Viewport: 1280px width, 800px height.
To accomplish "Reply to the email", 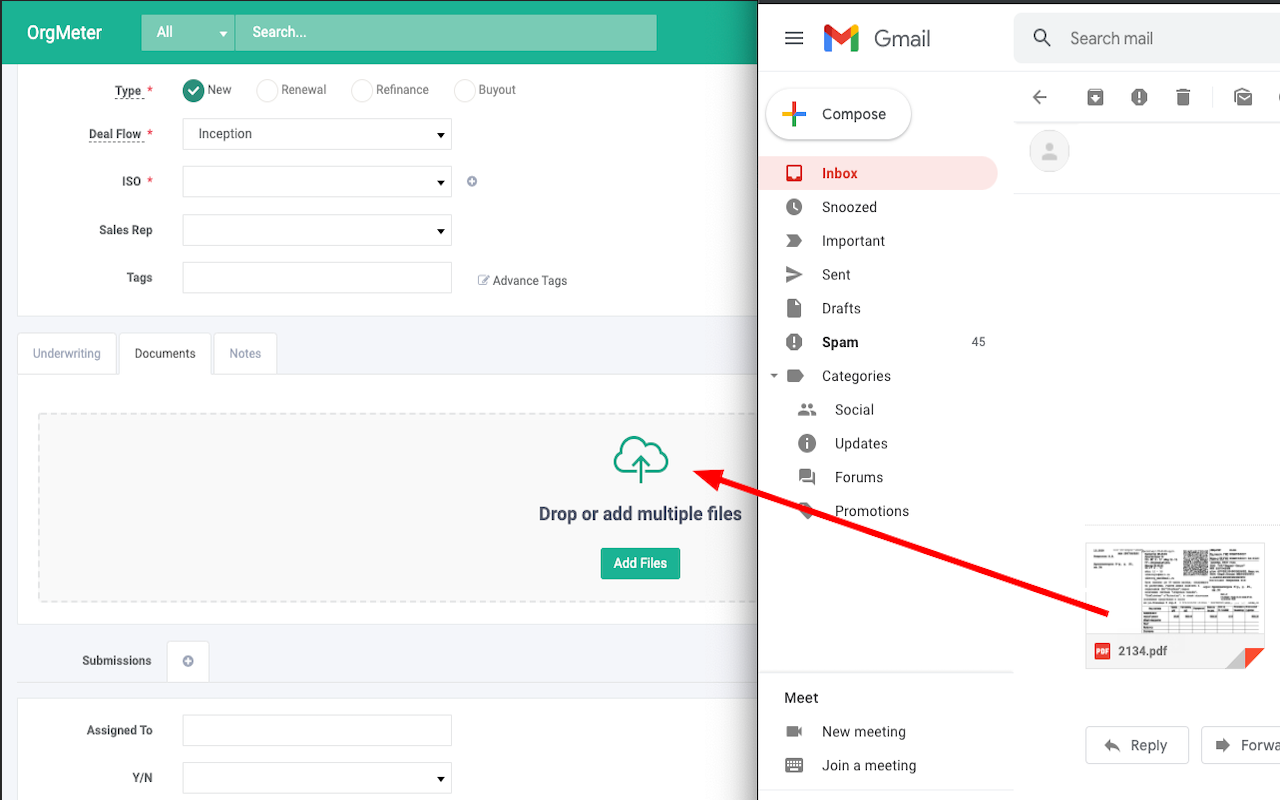I will (x=1137, y=745).
